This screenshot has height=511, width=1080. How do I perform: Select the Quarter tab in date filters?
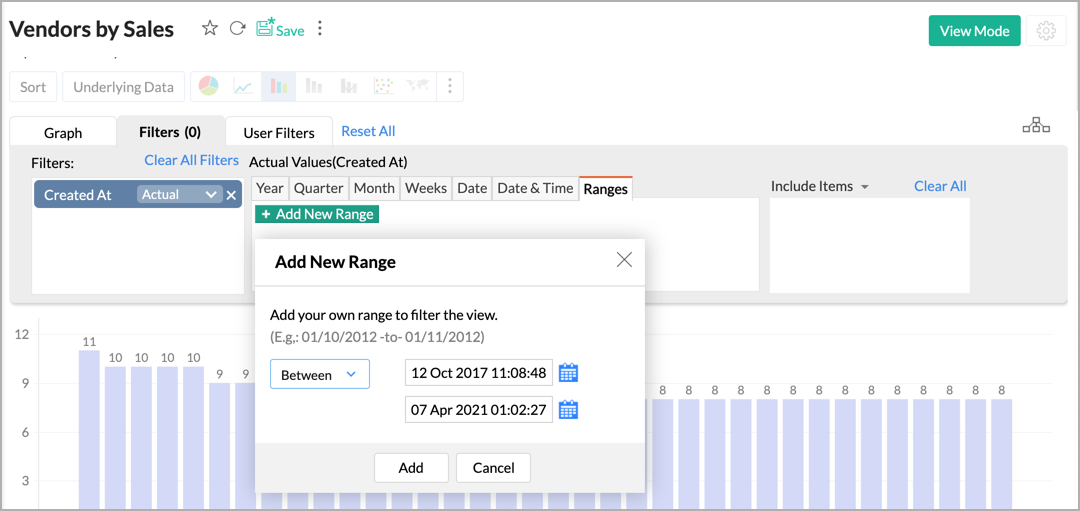pyautogui.click(x=318, y=188)
